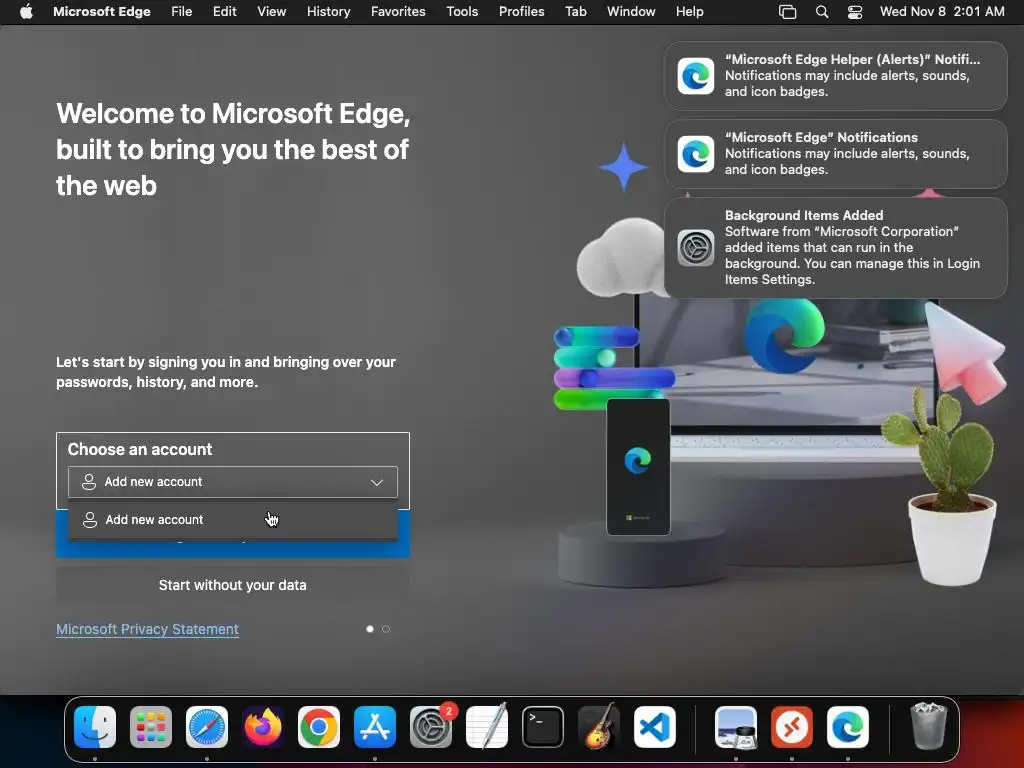Open TextEdit from the Dock
The width and height of the screenshot is (1024, 768).
point(487,727)
